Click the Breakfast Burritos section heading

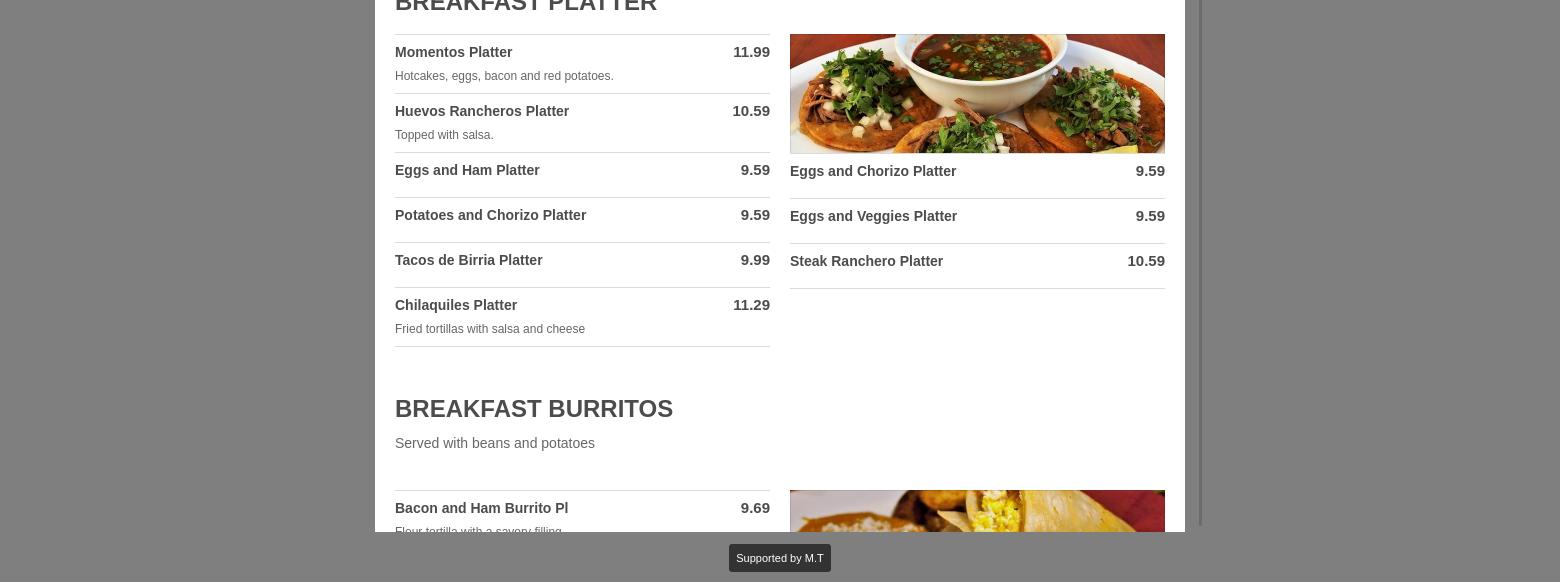pos(534,409)
